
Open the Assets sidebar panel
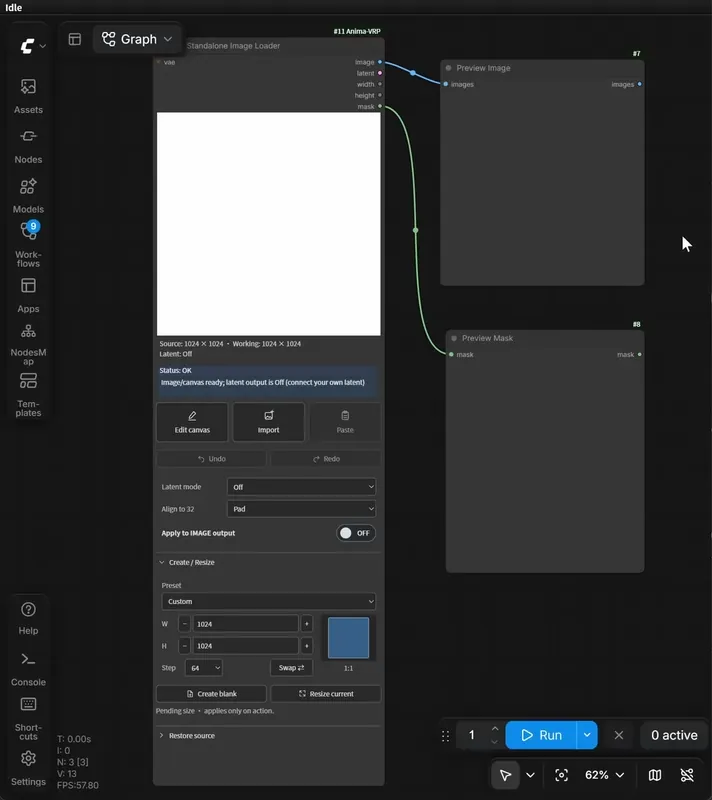point(28,96)
